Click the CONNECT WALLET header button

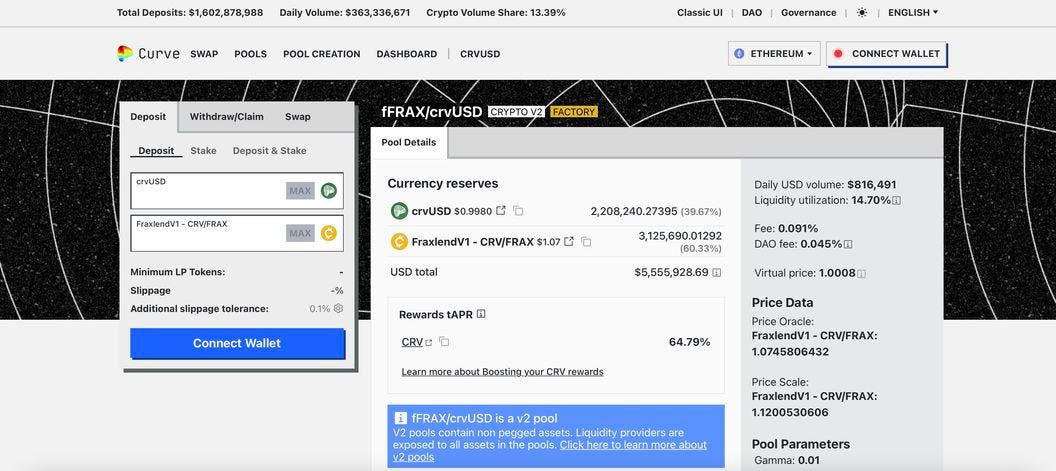pos(886,54)
